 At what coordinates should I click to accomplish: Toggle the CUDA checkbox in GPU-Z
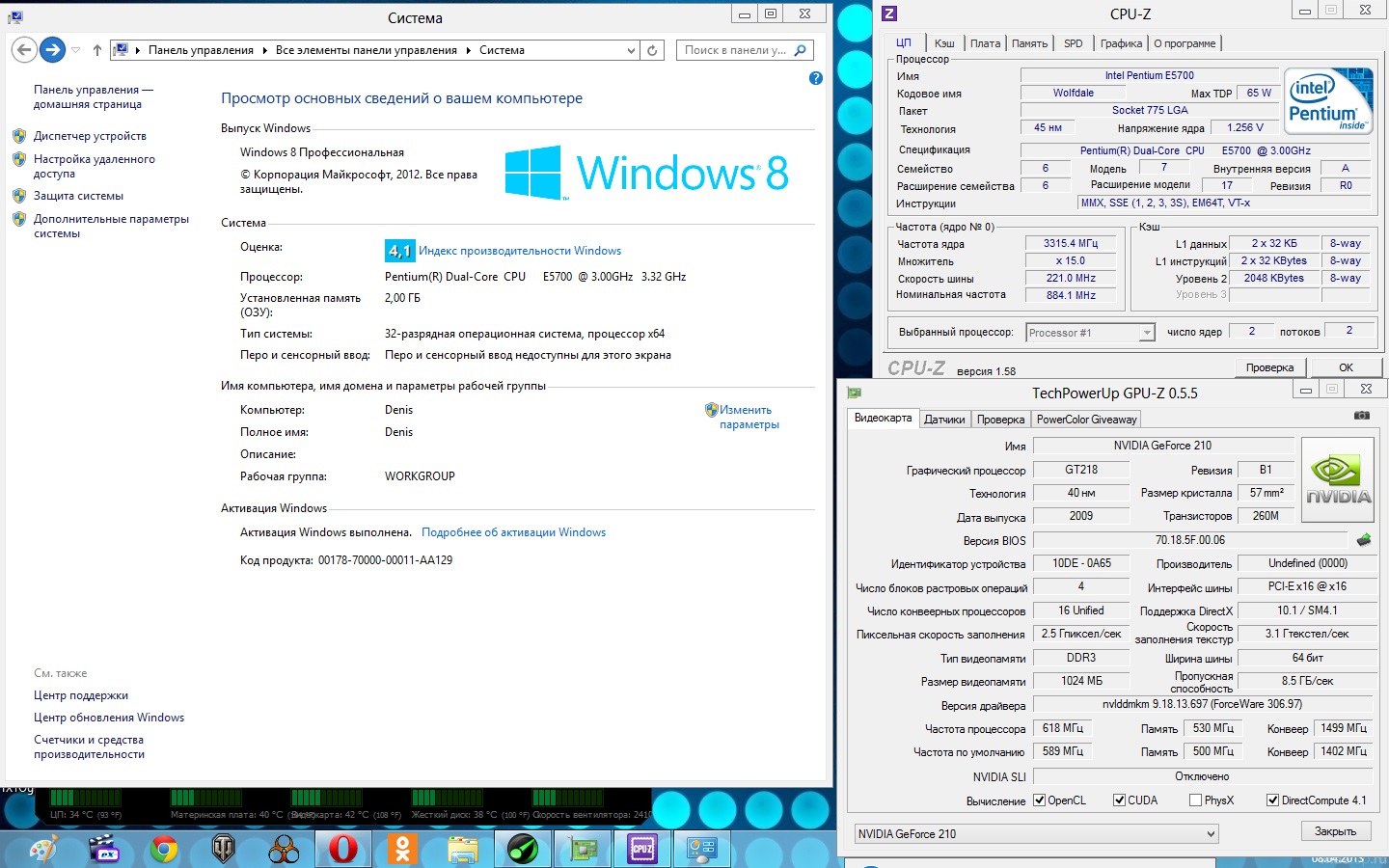[1119, 800]
